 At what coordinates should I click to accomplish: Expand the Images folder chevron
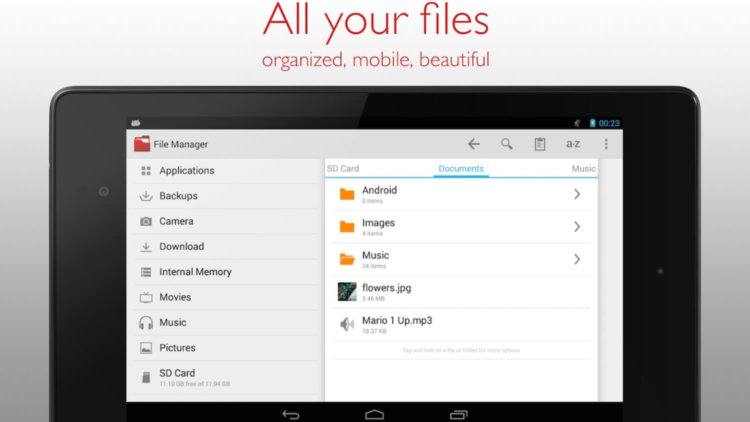[577, 227]
